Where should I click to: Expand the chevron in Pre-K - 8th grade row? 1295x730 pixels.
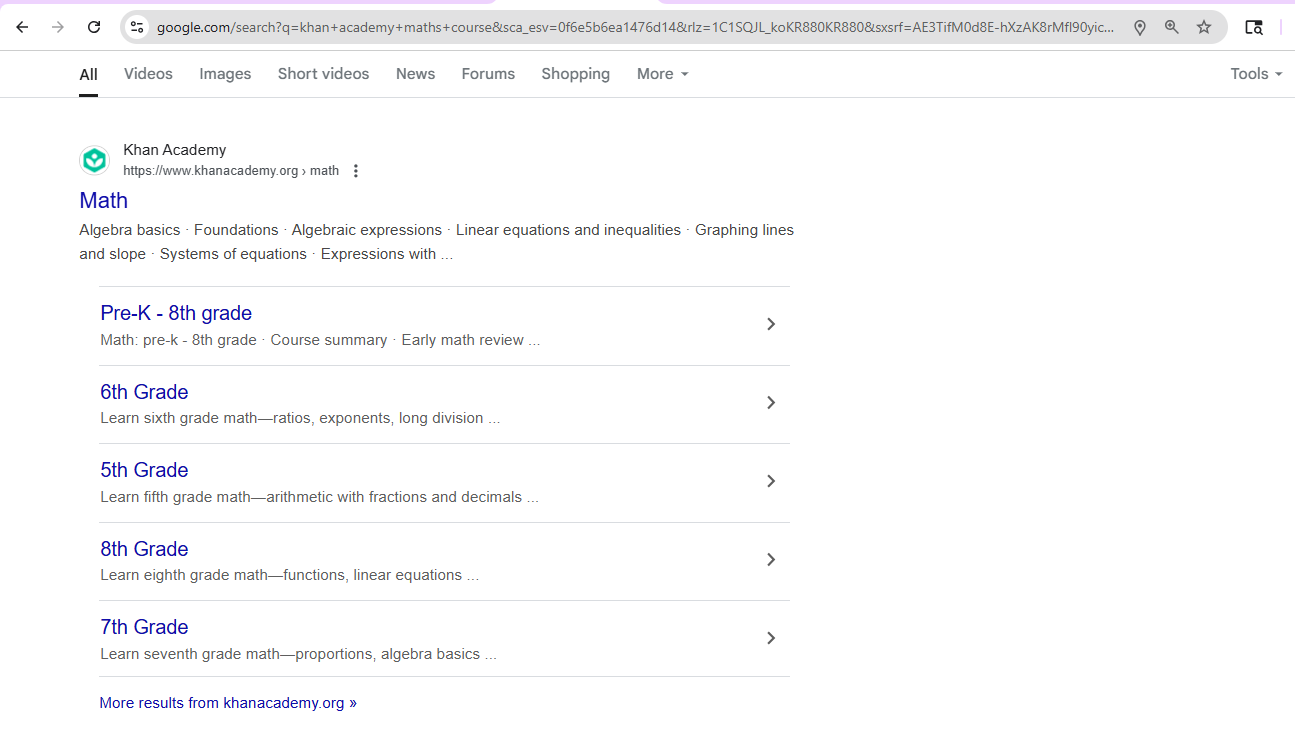pos(771,324)
